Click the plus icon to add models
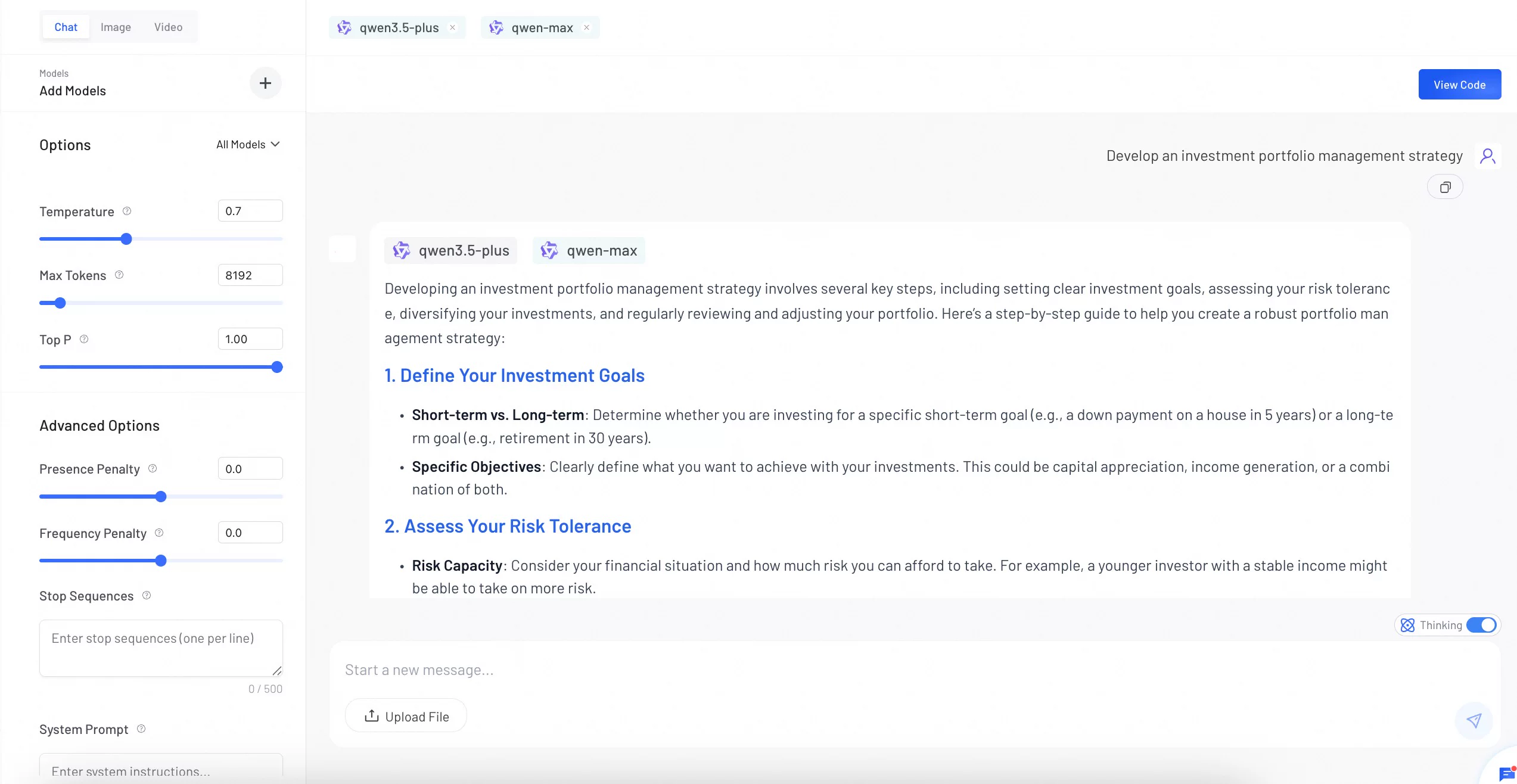 click(x=265, y=83)
